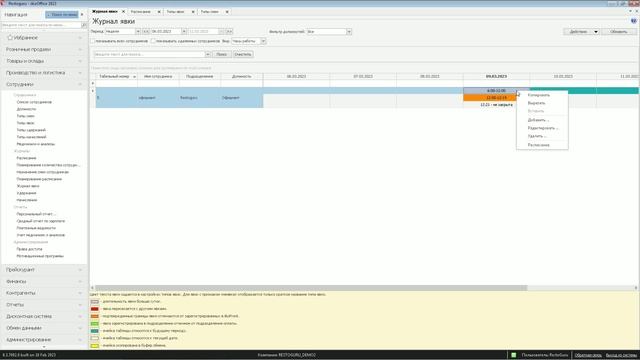The image size is (640, 360).
Task: Expand the Обмен данными section
Action: point(44,328)
